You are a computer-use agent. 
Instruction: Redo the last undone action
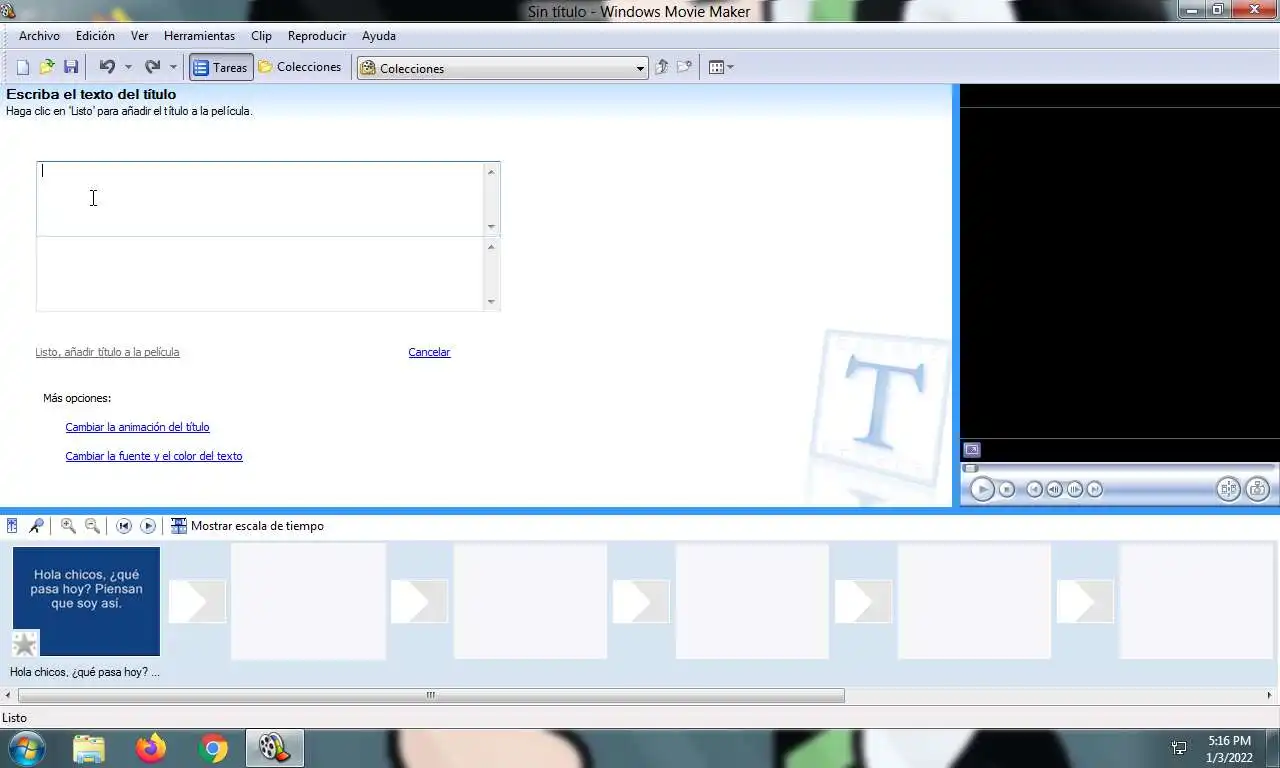tap(152, 67)
